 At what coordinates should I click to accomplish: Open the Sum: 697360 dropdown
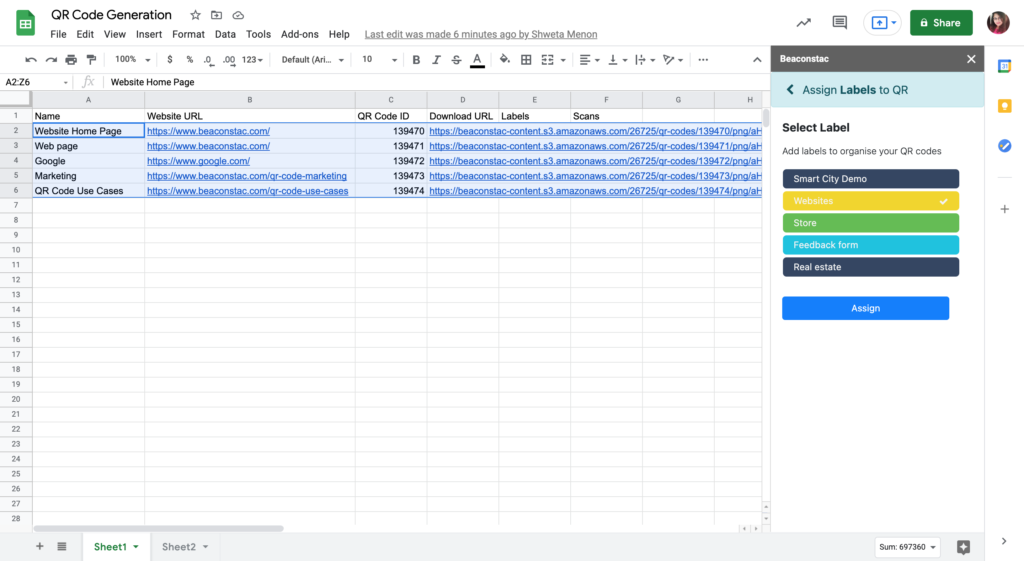pyautogui.click(x=906, y=547)
